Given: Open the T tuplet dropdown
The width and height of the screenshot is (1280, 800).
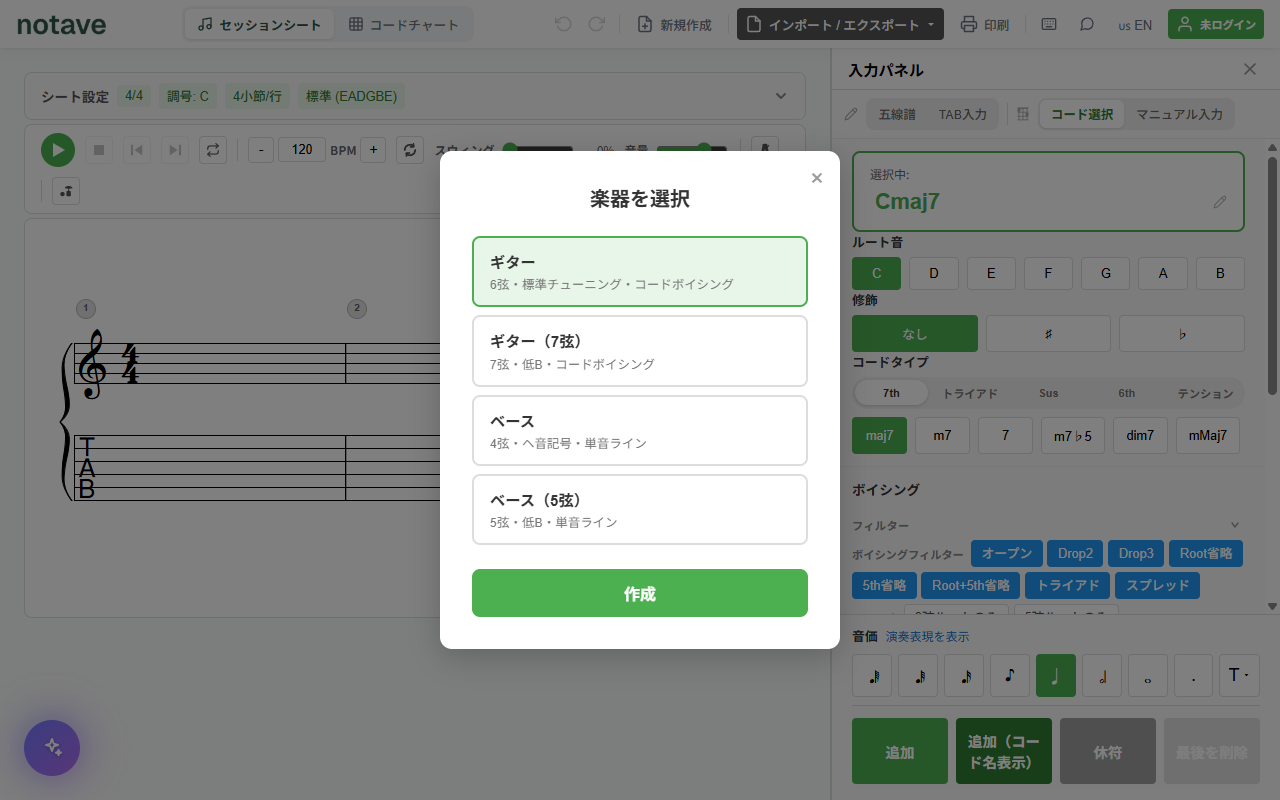Looking at the screenshot, I should pyautogui.click(x=1239, y=675).
